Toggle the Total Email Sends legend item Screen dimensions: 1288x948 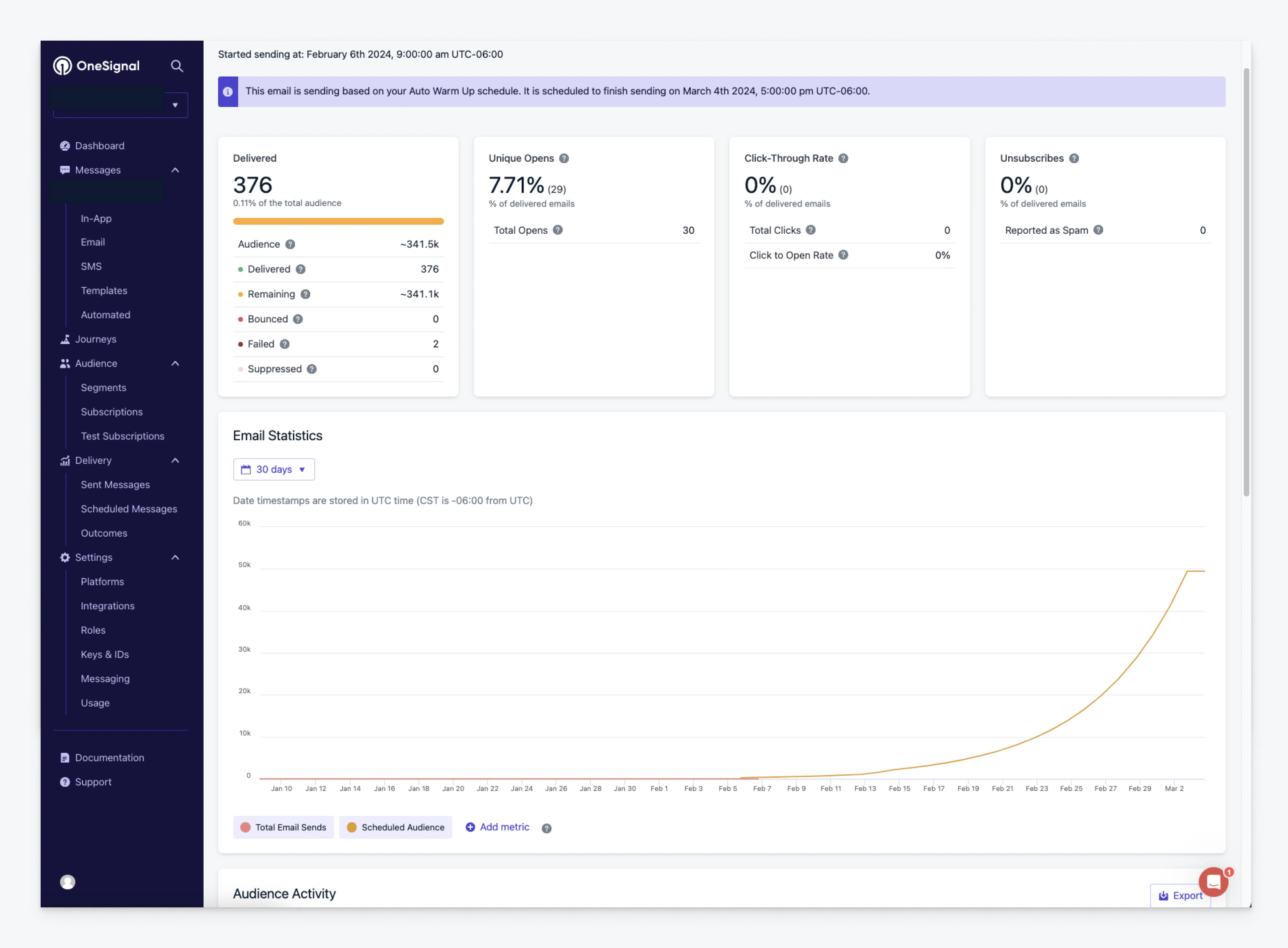coord(283,827)
